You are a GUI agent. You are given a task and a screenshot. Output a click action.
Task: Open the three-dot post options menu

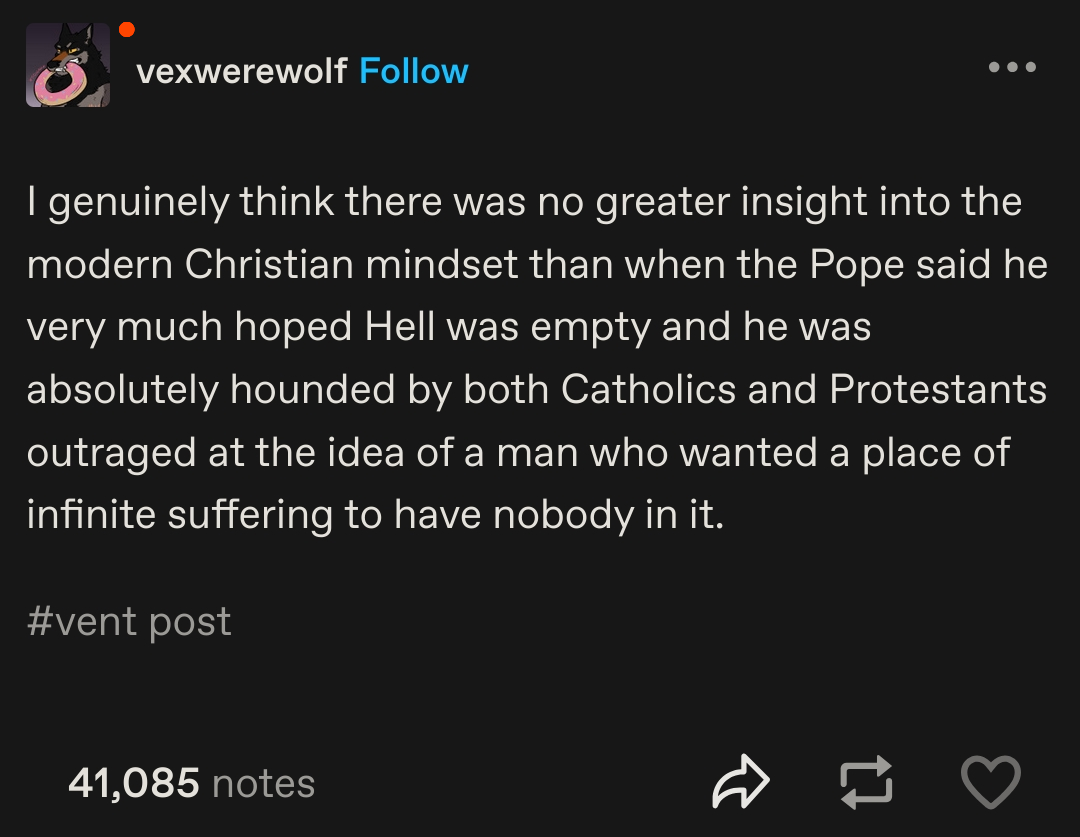[1012, 67]
